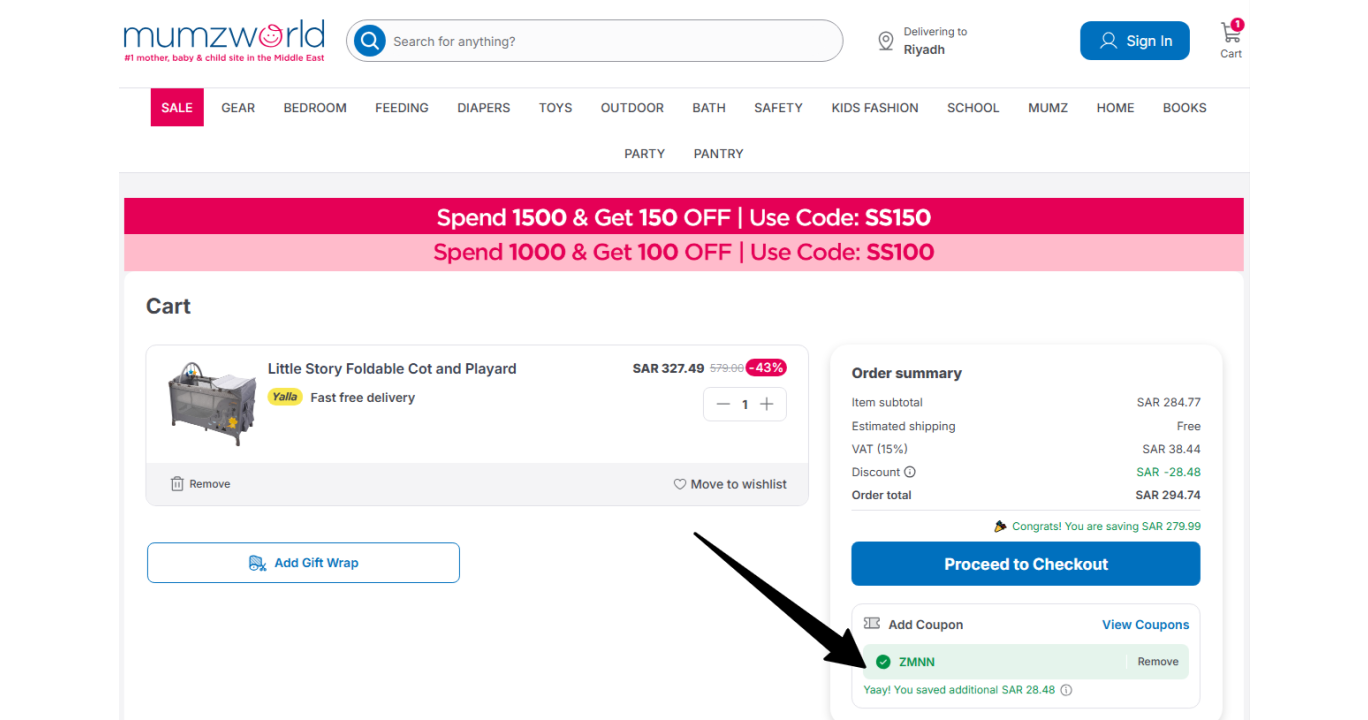This screenshot has width=1368, height=720.
Task: Click Proceed to Checkout
Action: click(1026, 564)
